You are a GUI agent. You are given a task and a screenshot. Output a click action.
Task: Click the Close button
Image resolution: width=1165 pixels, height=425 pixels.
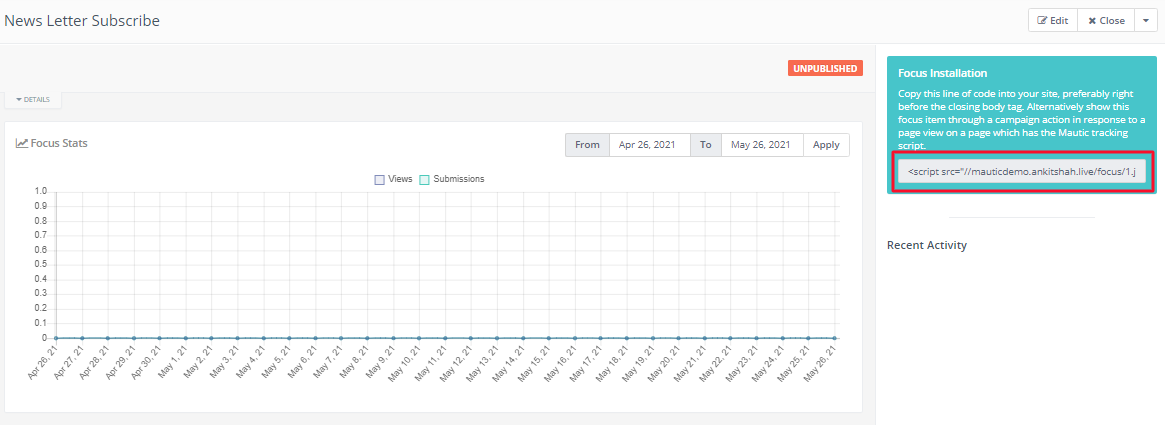pos(1106,21)
